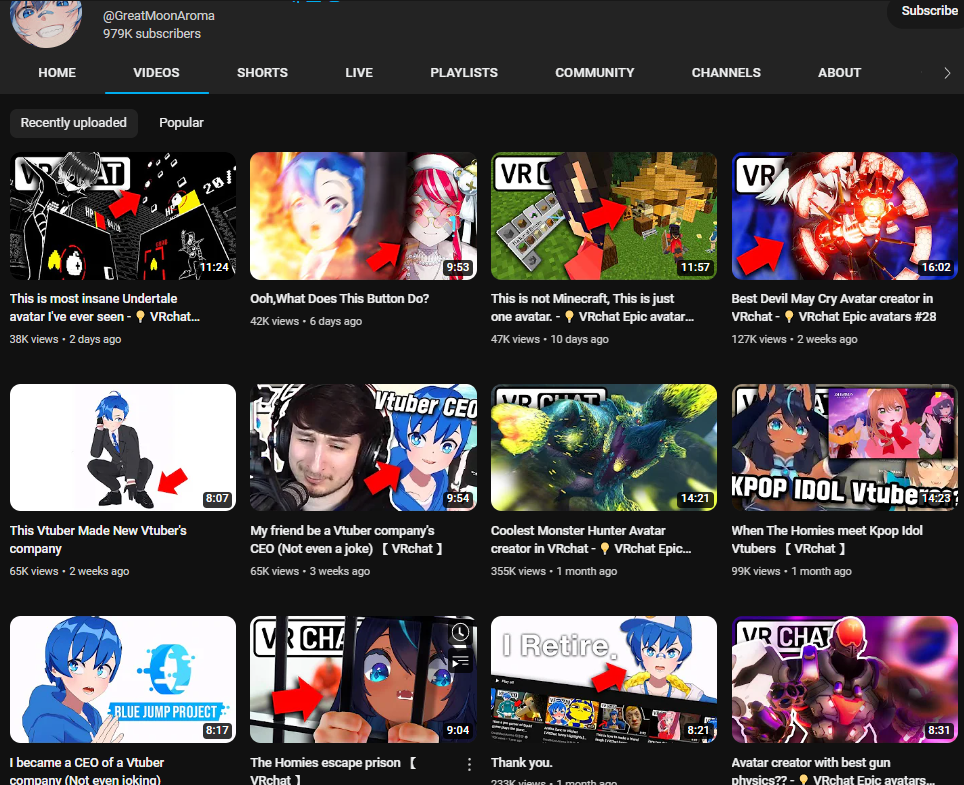Screen dimensions: 964x785
Task: Open the GreatMoonAroma channel avatar
Action: (45, 23)
